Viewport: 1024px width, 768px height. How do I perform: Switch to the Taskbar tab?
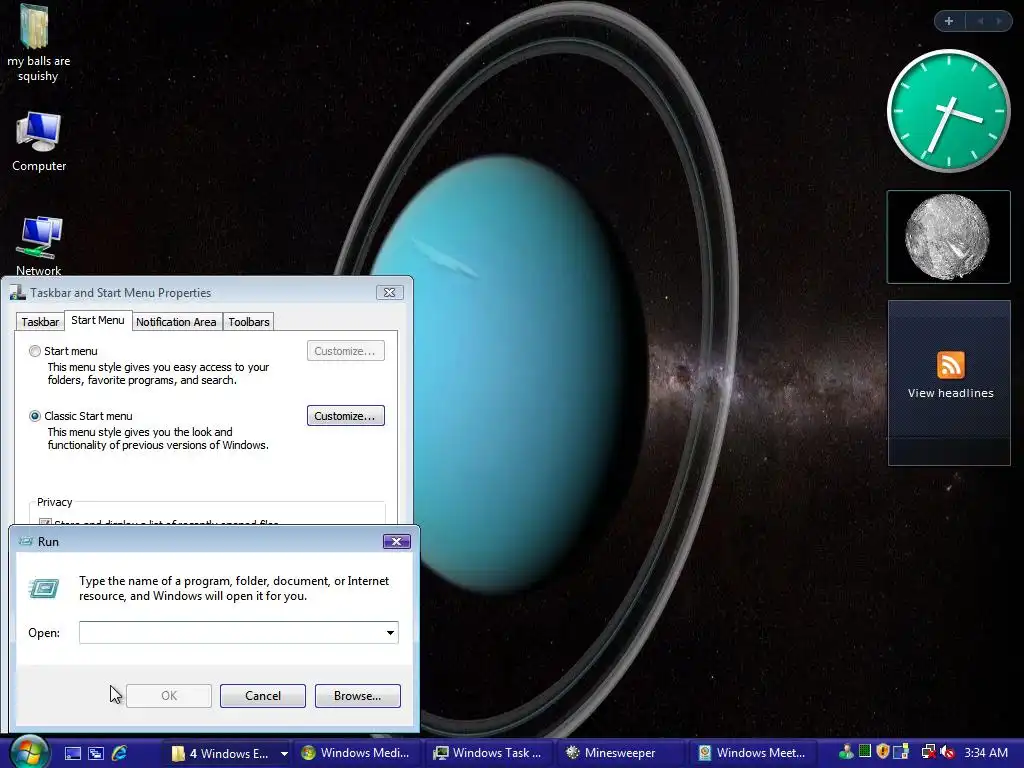(x=40, y=322)
